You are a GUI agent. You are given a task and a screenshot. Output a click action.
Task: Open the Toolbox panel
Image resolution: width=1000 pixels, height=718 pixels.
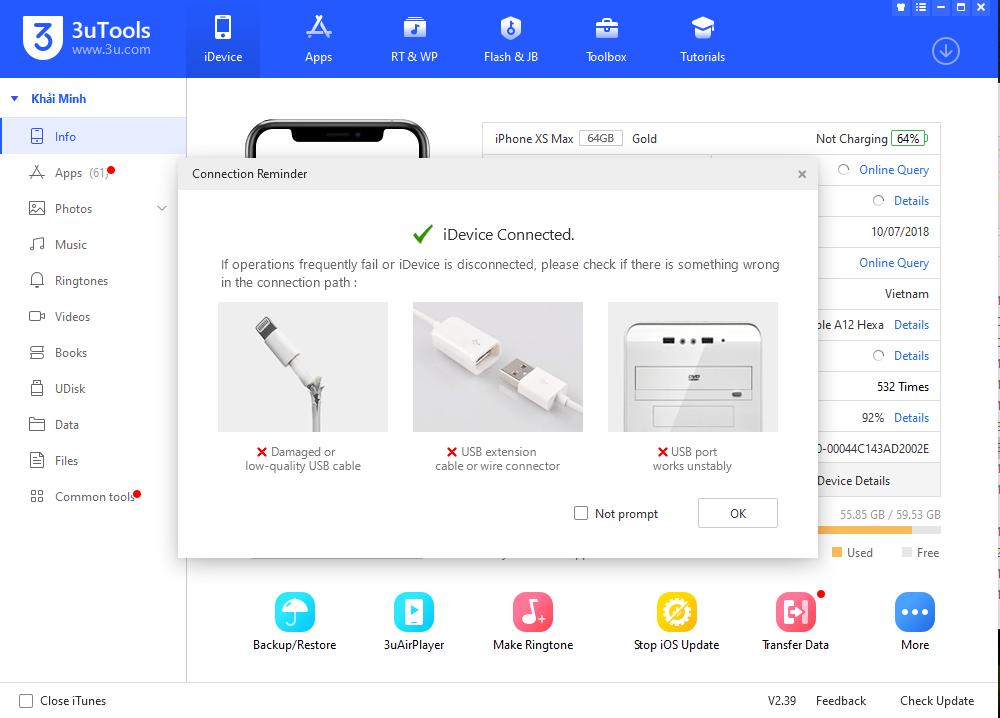605,37
